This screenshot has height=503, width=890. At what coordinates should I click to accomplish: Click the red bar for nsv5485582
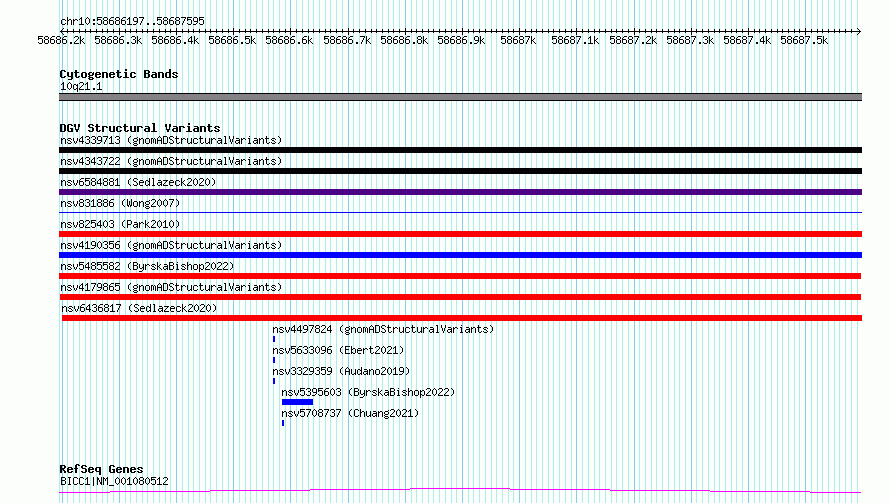460,276
